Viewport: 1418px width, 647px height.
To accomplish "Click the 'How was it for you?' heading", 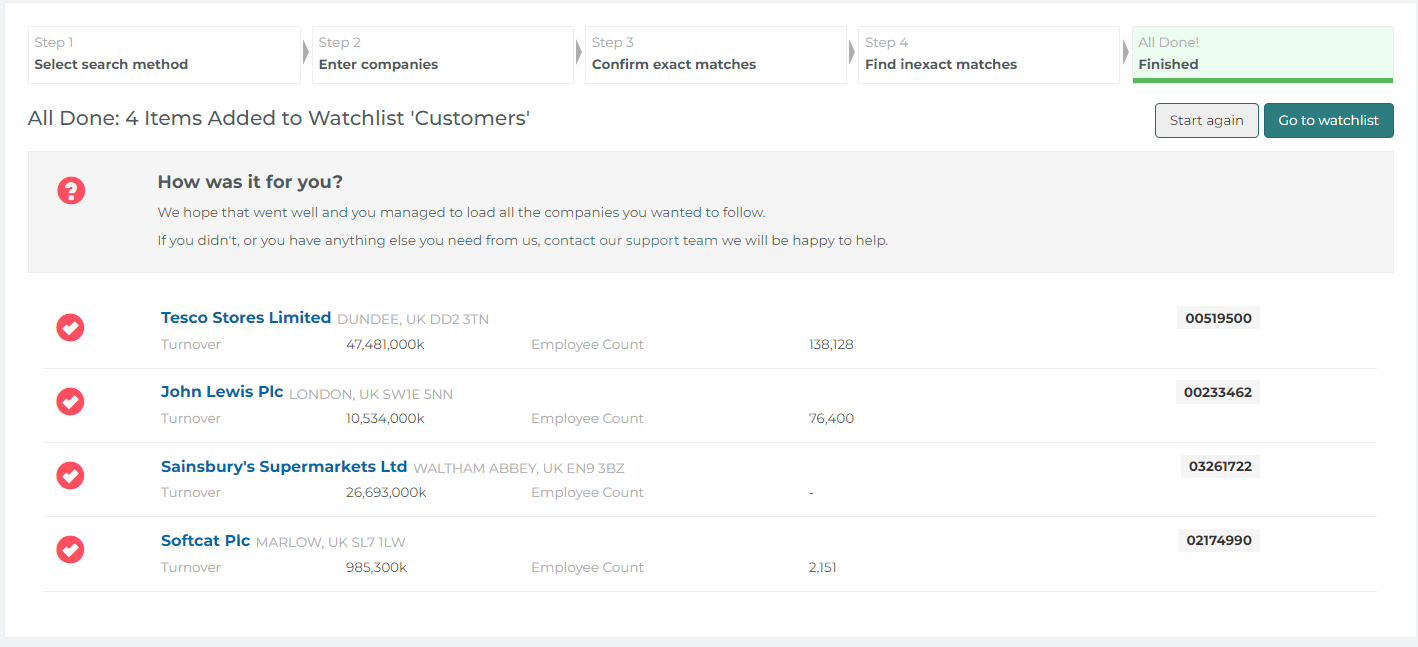I will click(x=250, y=182).
